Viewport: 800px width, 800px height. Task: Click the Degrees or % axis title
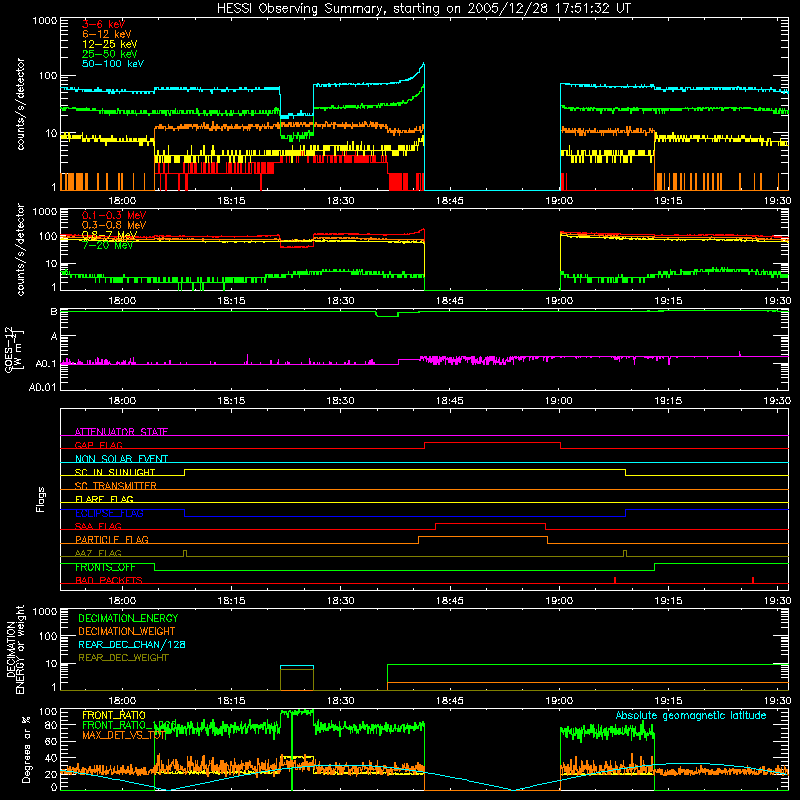point(27,749)
